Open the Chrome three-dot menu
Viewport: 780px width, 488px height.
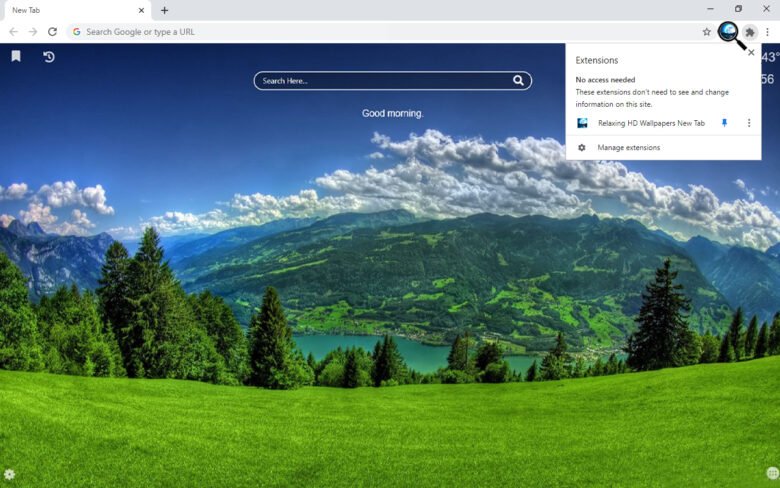pyautogui.click(x=768, y=32)
